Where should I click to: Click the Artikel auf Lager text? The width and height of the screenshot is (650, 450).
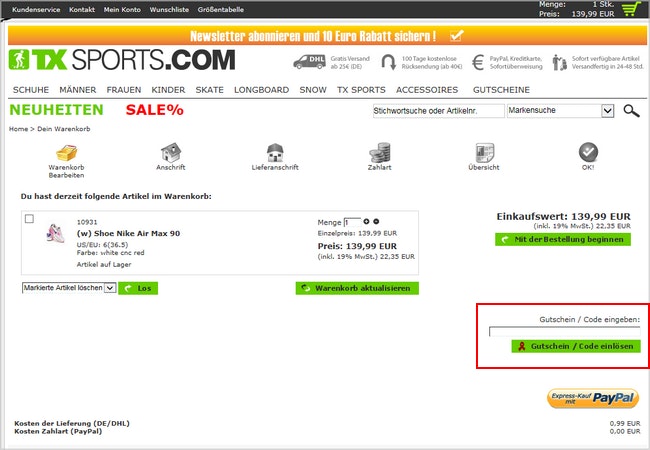[104, 264]
